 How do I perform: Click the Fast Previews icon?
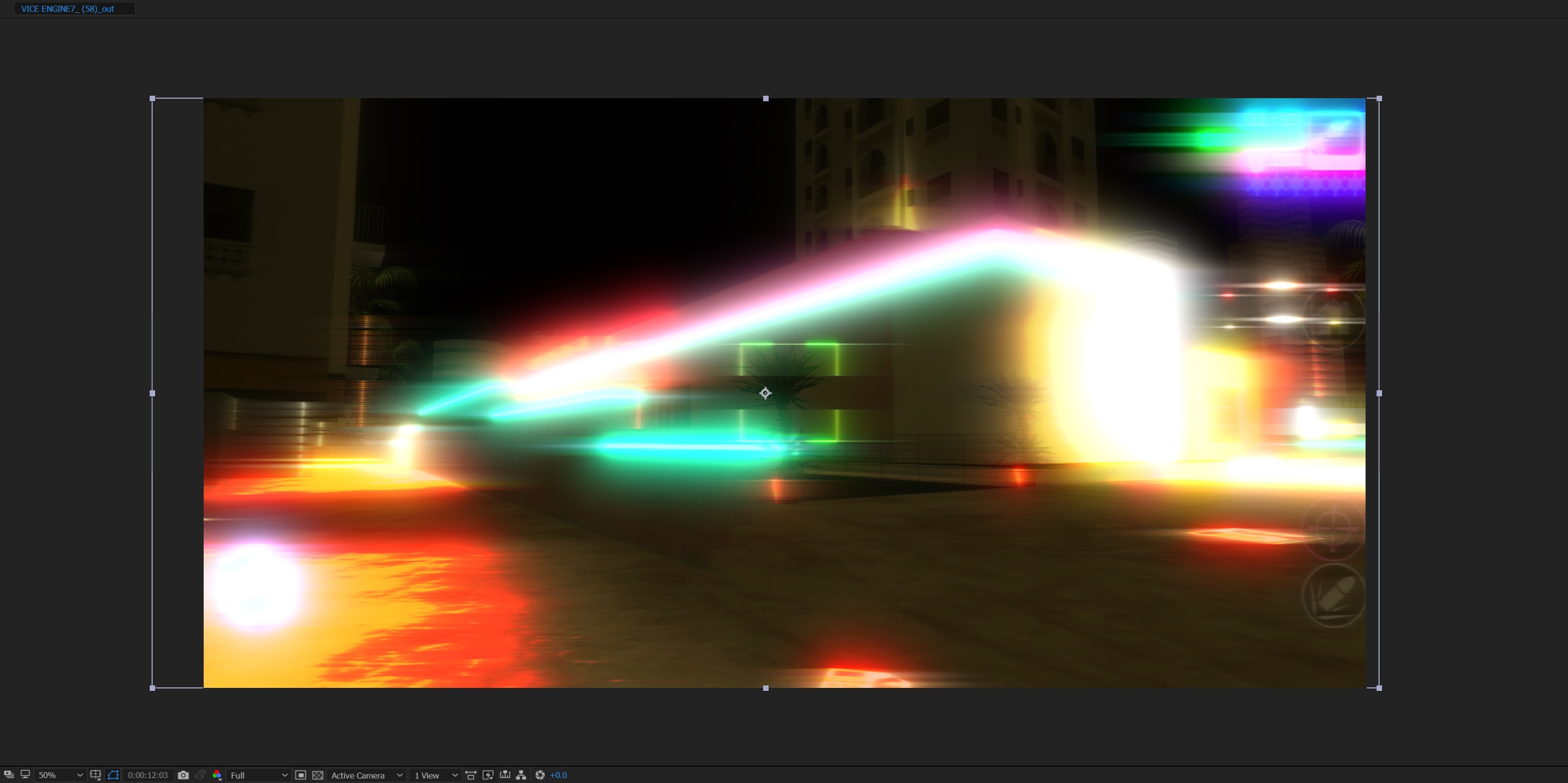click(x=488, y=775)
